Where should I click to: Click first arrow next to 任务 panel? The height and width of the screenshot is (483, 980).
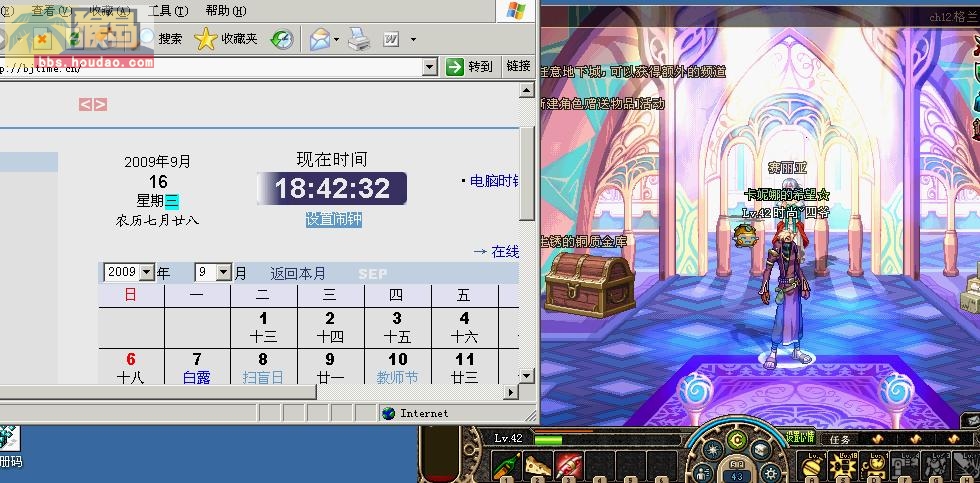click(x=876, y=439)
